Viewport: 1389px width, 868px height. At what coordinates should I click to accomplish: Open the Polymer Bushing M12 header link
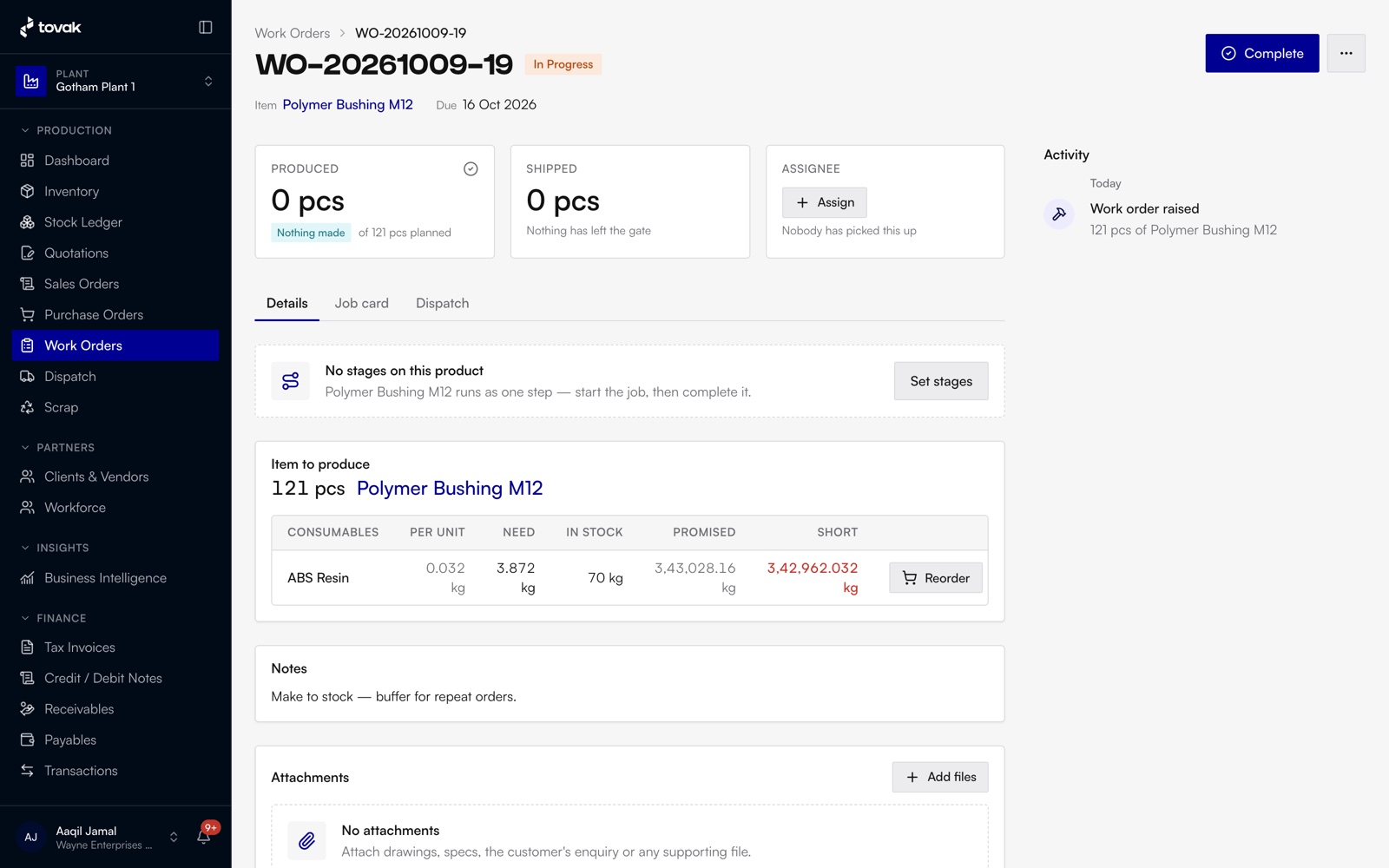pos(347,104)
